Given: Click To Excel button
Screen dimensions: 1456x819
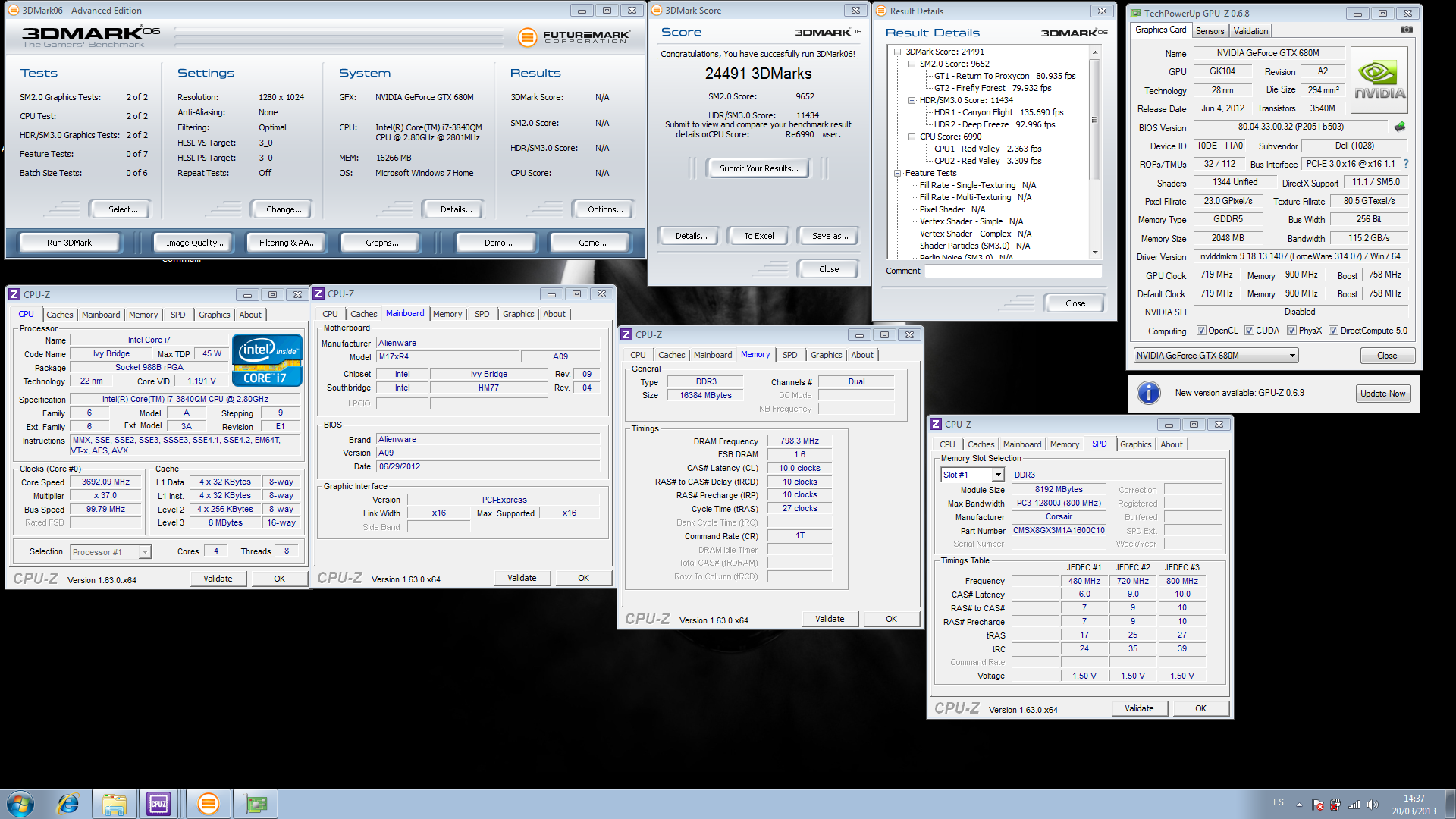Looking at the screenshot, I should pyautogui.click(x=758, y=236).
